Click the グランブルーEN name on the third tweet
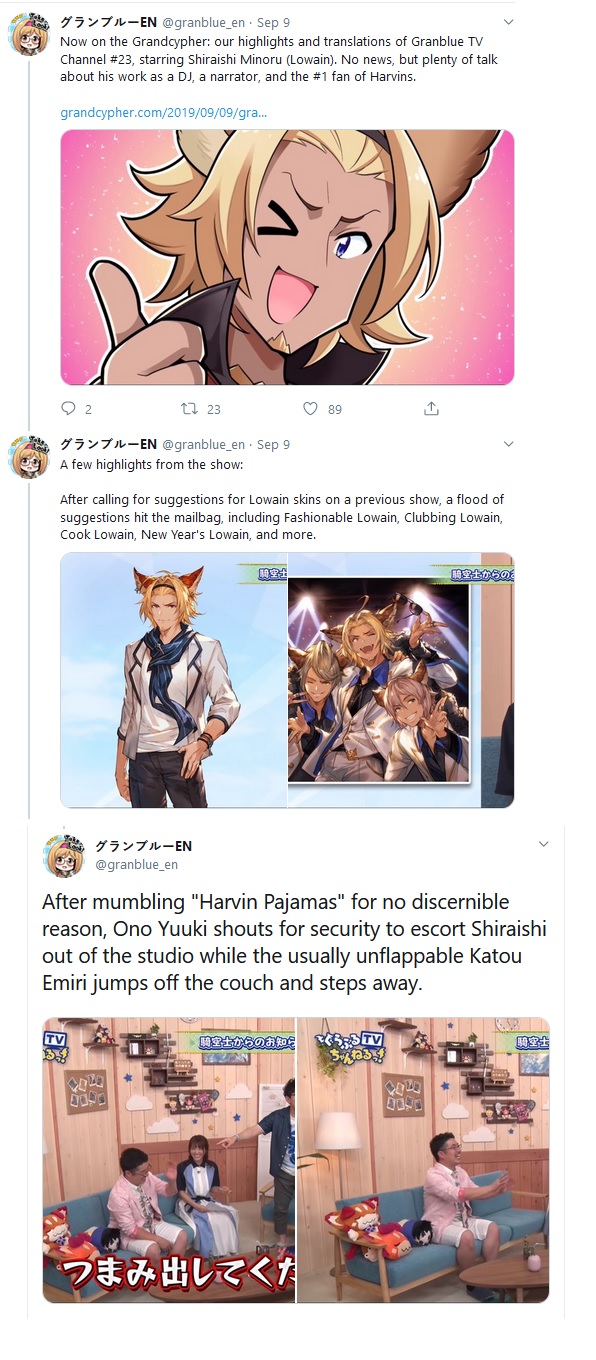The width and height of the screenshot is (596, 1360). click(x=143, y=846)
